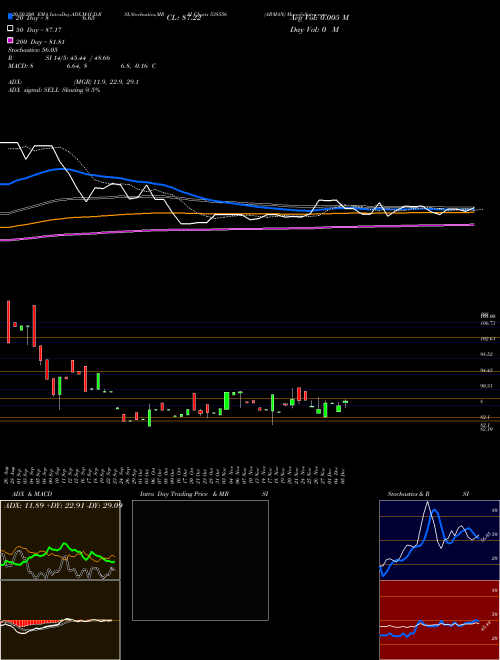This screenshot has height=660, width=500.
Task: Click the 90.31 price axis label
Action: [x=487, y=386]
